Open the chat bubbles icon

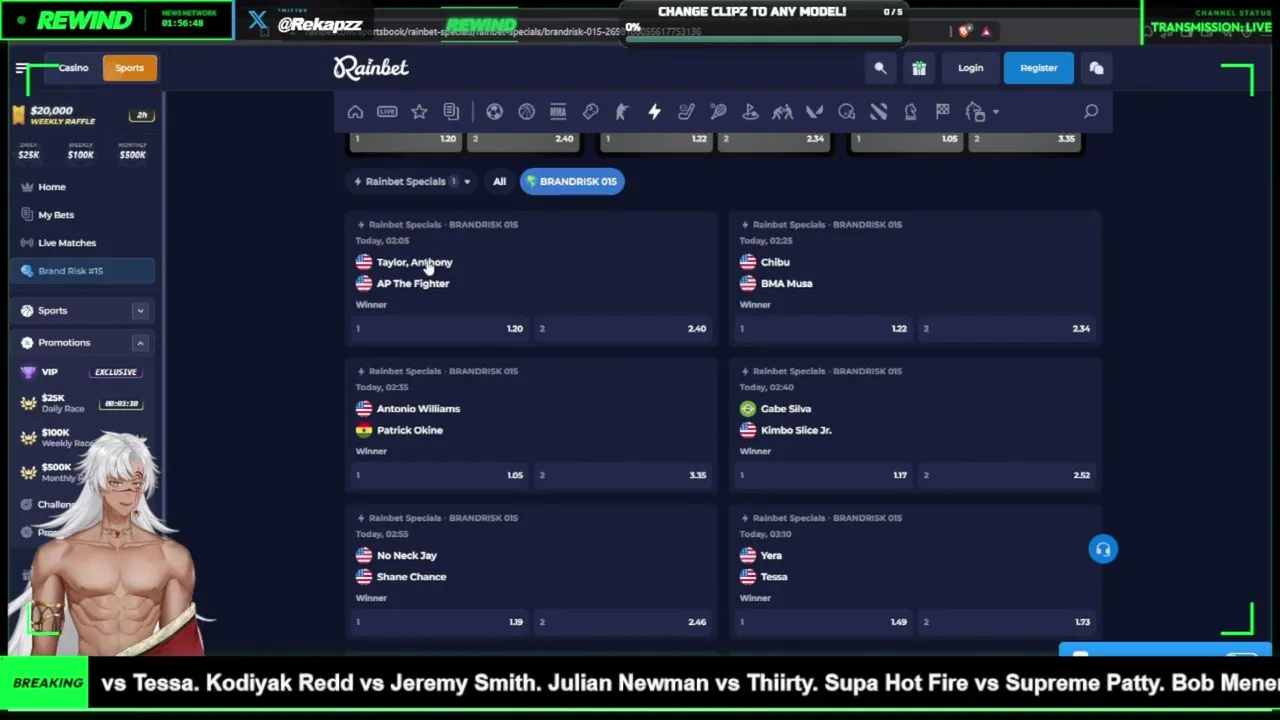click(1096, 68)
